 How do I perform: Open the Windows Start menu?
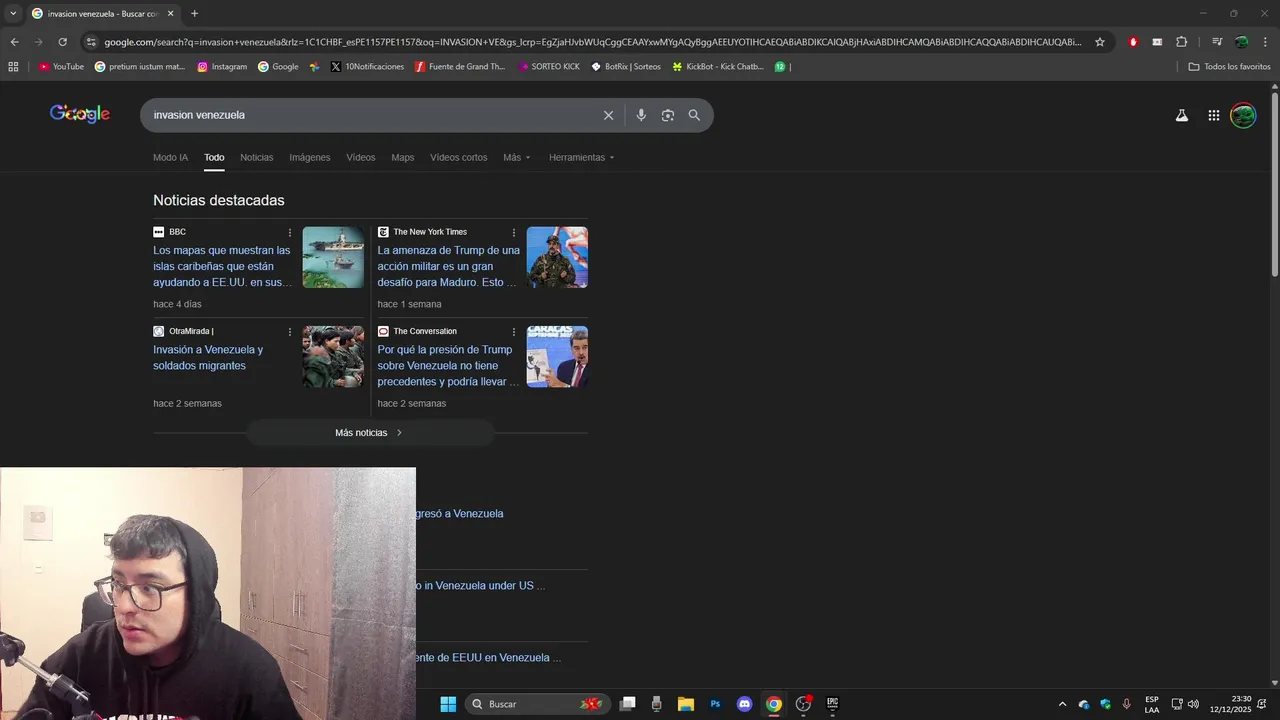coord(448,704)
